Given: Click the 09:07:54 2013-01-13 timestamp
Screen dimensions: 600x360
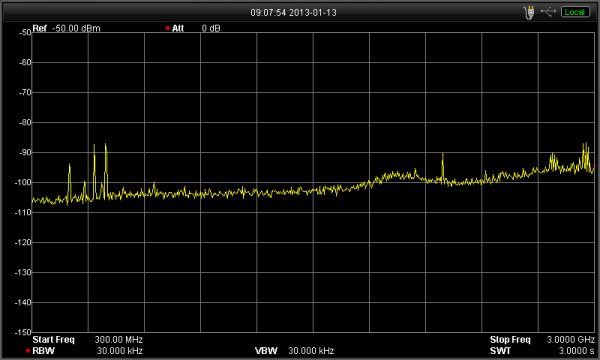Looking at the screenshot, I should click(293, 13).
